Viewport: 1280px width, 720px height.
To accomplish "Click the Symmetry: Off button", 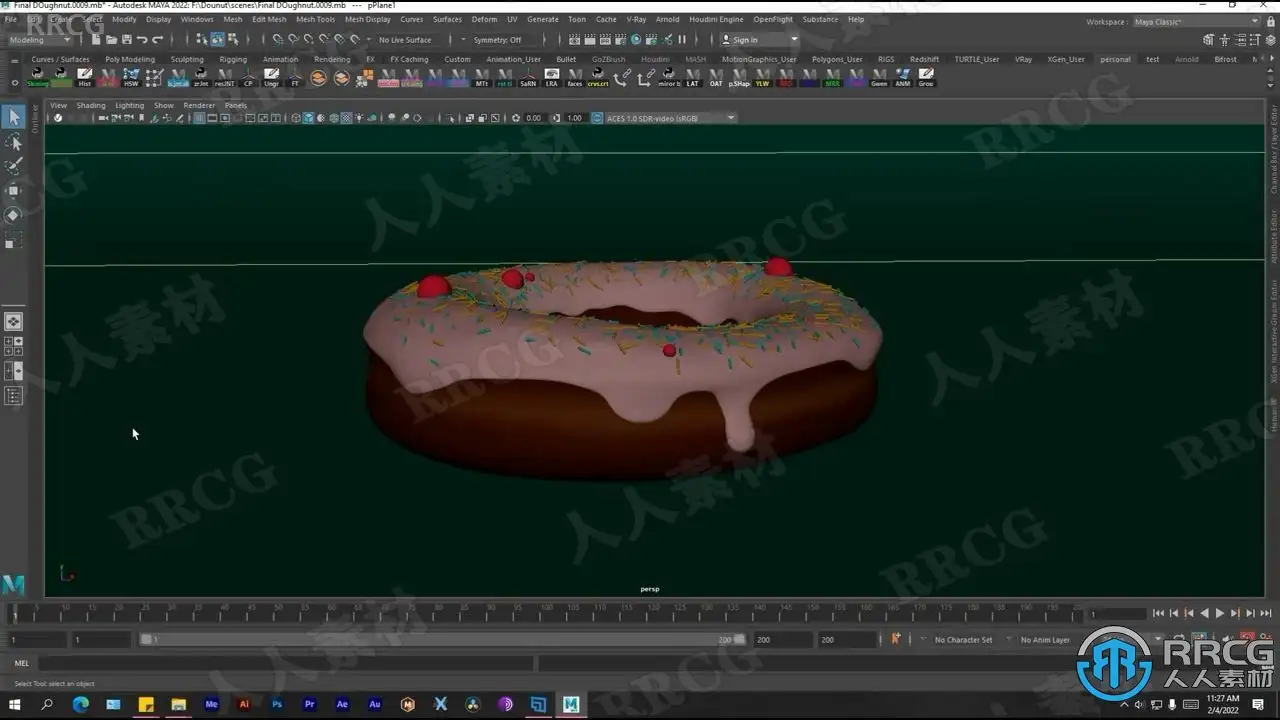I will 497,40.
